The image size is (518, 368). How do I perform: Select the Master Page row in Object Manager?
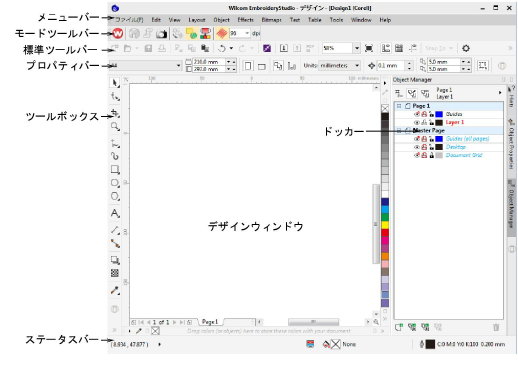pyautogui.click(x=448, y=131)
